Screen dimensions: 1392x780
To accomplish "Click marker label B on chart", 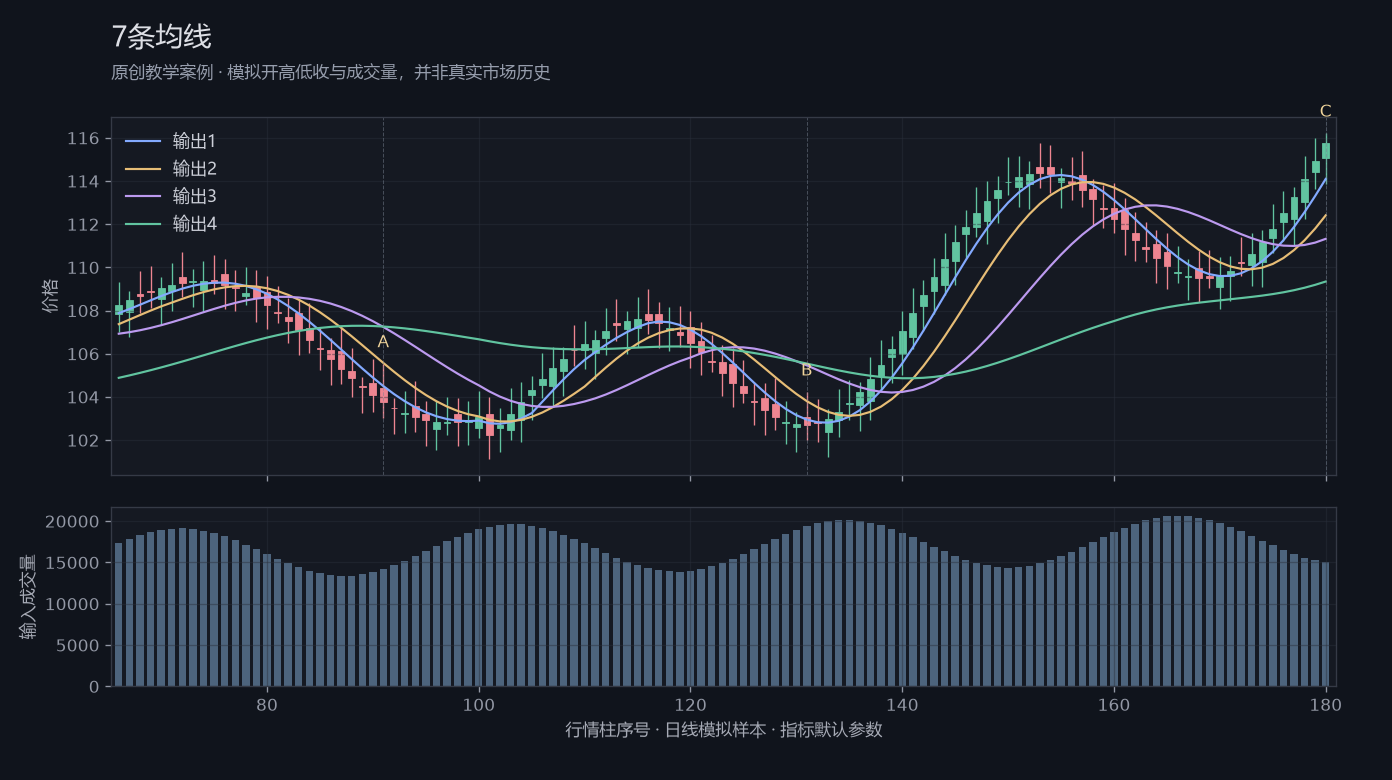I will tap(807, 370).
